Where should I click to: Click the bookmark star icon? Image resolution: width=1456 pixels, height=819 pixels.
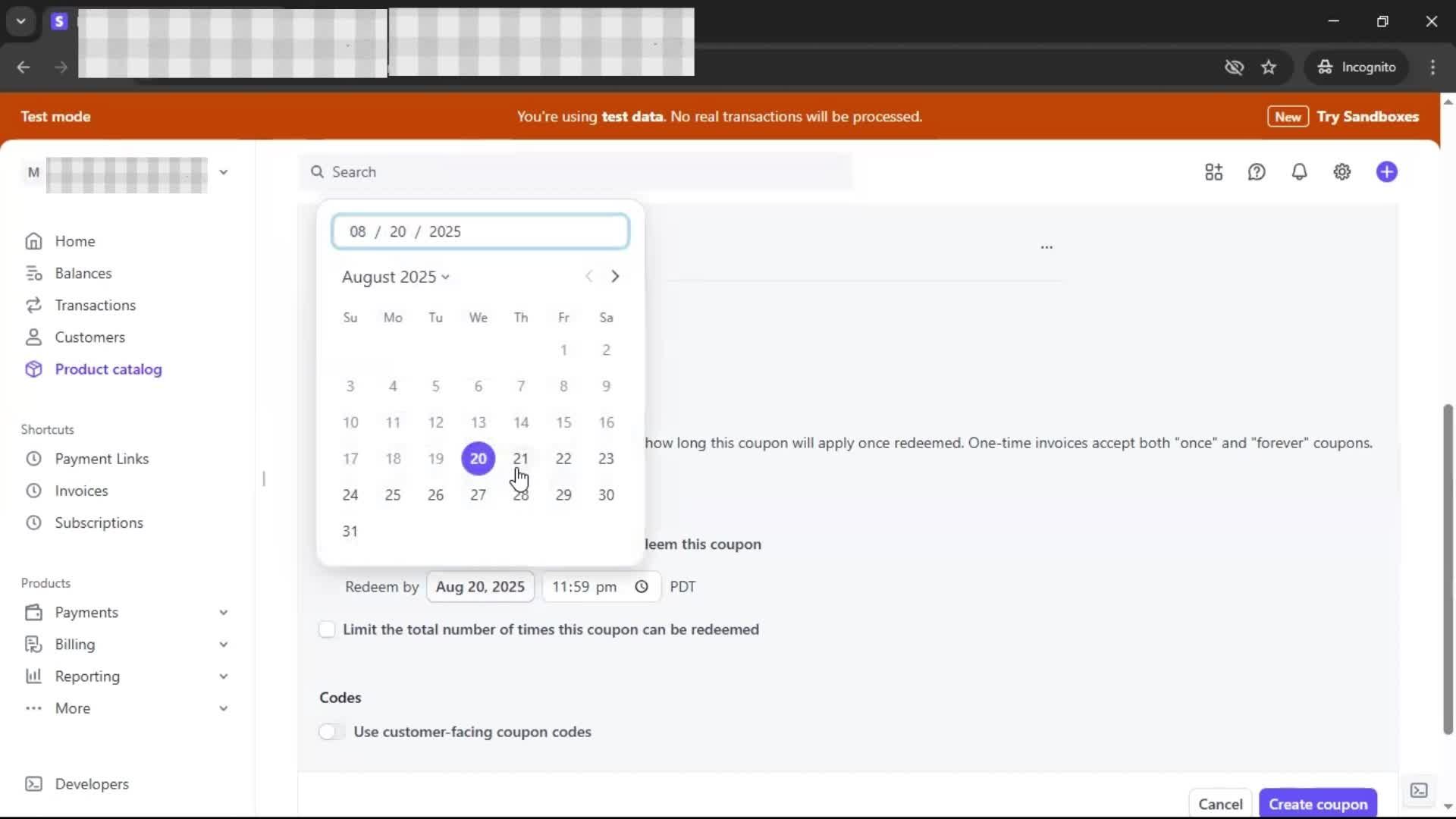pyautogui.click(x=1269, y=67)
